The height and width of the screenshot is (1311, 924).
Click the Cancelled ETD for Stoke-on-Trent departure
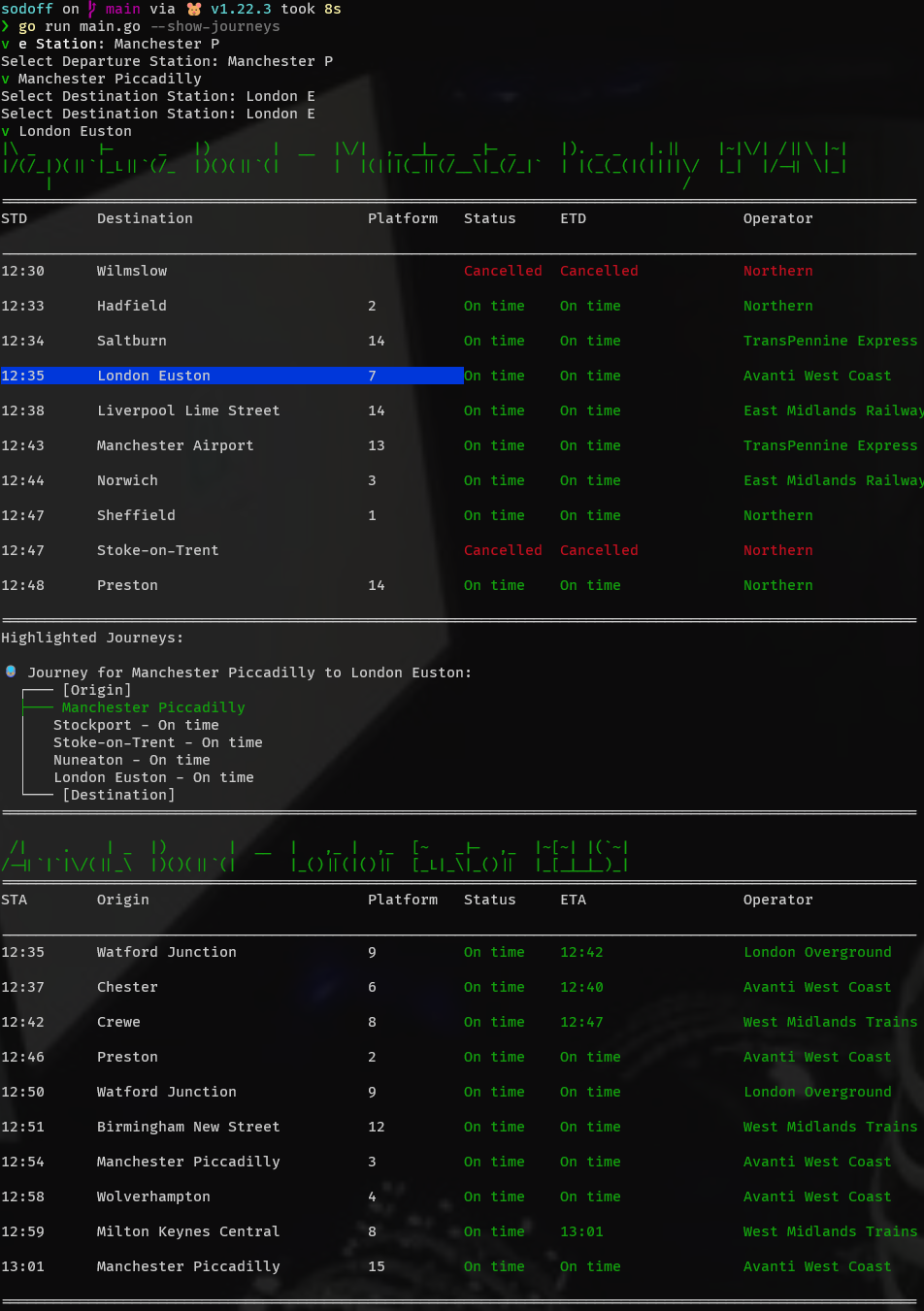point(599,550)
